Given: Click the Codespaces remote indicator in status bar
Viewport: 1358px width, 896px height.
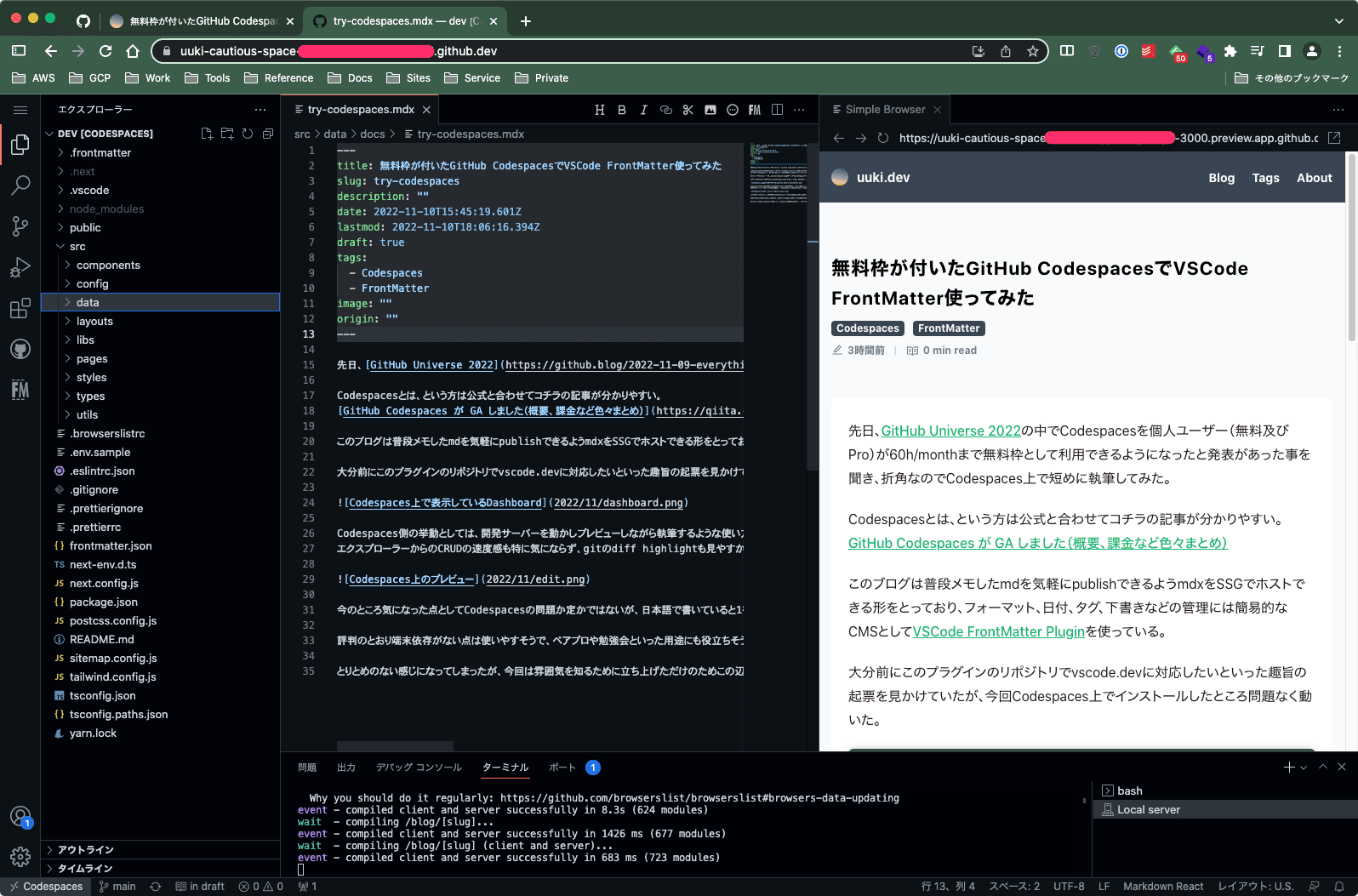Looking at the screenshot, I should [46, 887].
